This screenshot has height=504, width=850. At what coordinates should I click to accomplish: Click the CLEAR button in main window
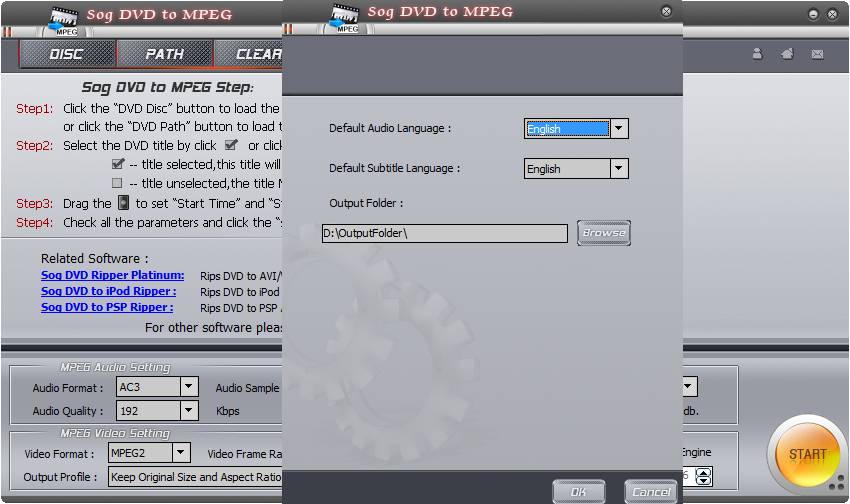[x=248, y=54]
